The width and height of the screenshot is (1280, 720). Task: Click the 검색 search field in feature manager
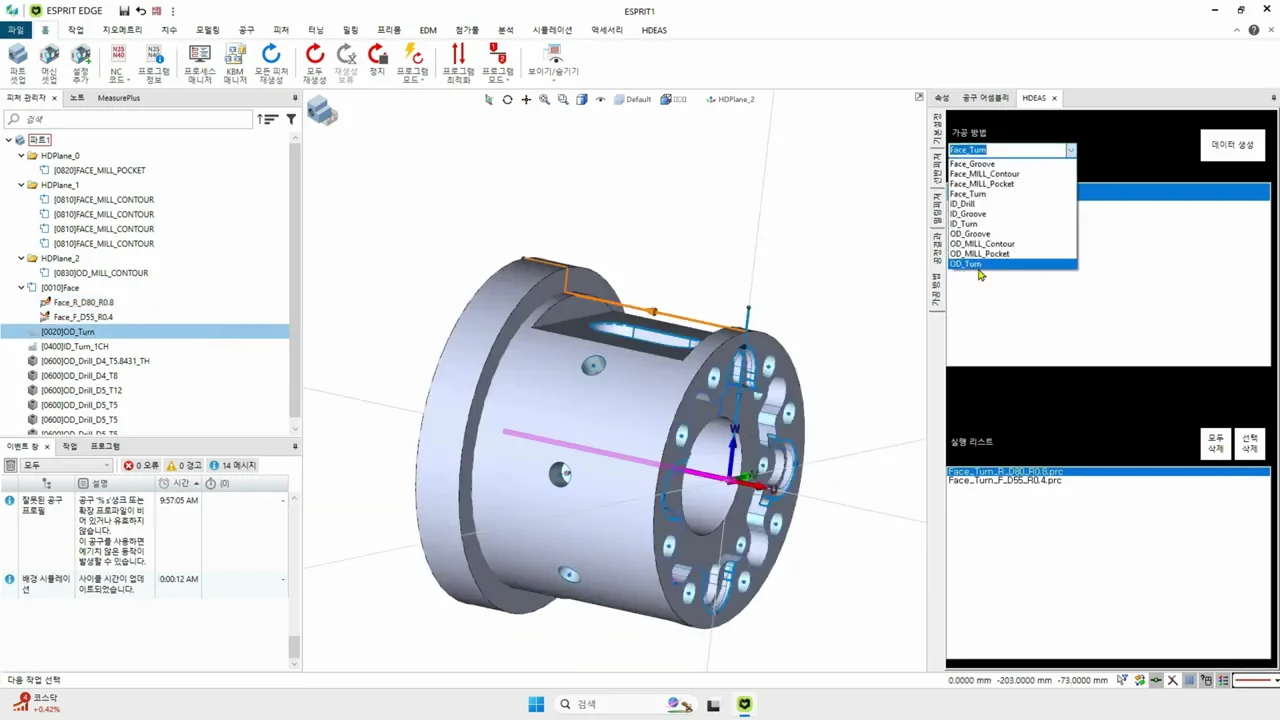click(128, 119)
